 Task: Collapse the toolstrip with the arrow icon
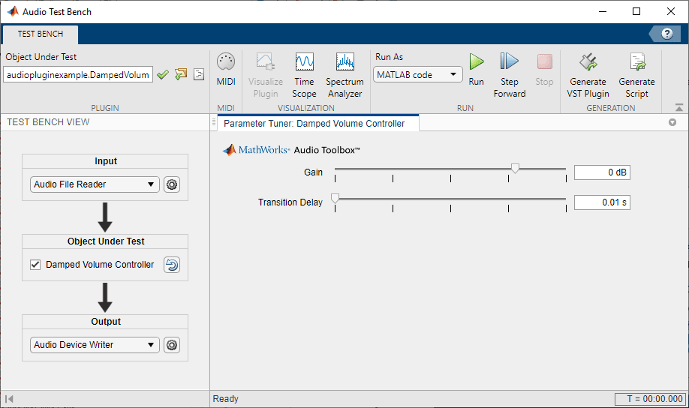pyautogui.click(x=679, y=107)
